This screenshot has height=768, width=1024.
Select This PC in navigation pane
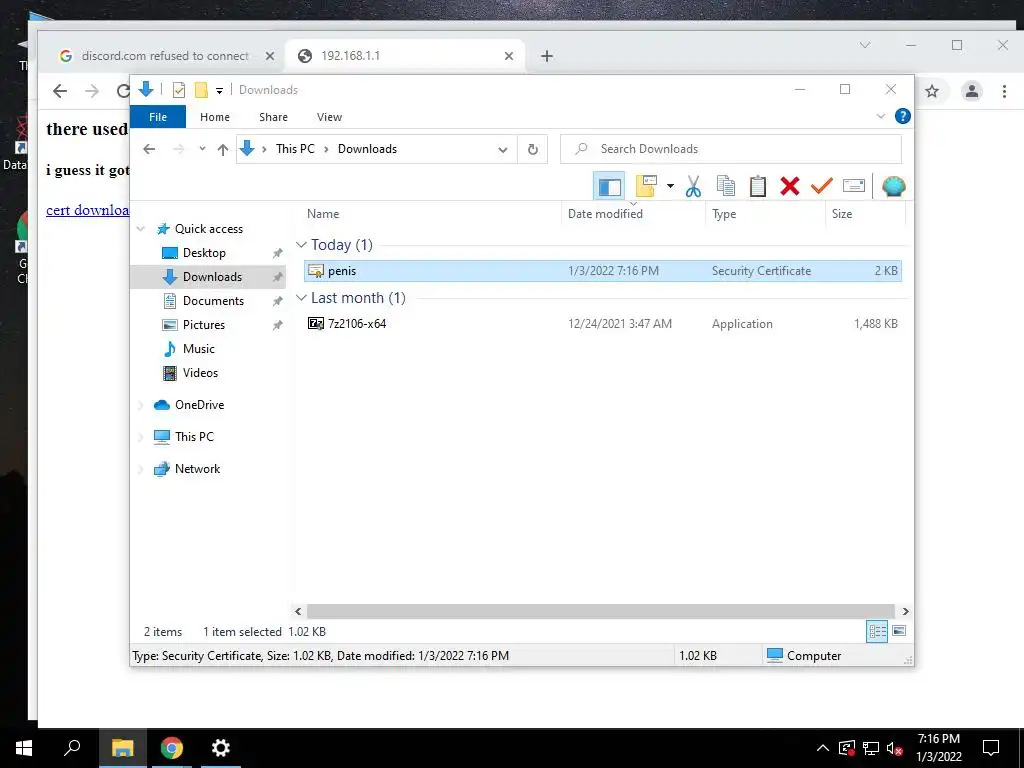194,437
